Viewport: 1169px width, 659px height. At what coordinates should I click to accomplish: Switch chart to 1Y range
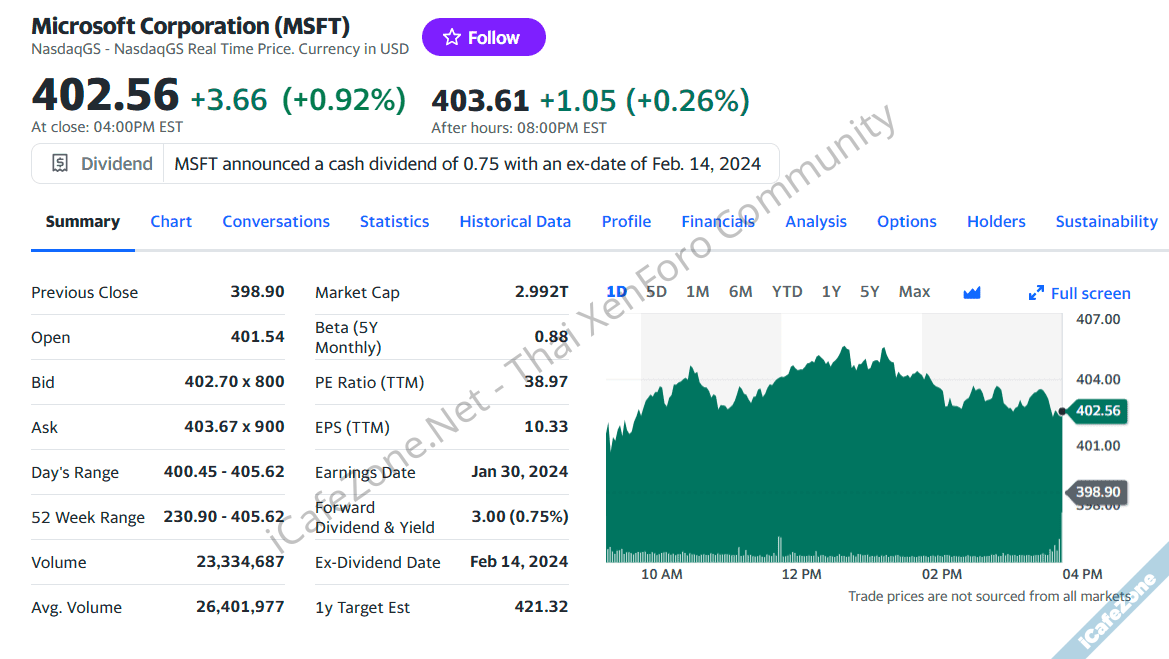point(831,292)
